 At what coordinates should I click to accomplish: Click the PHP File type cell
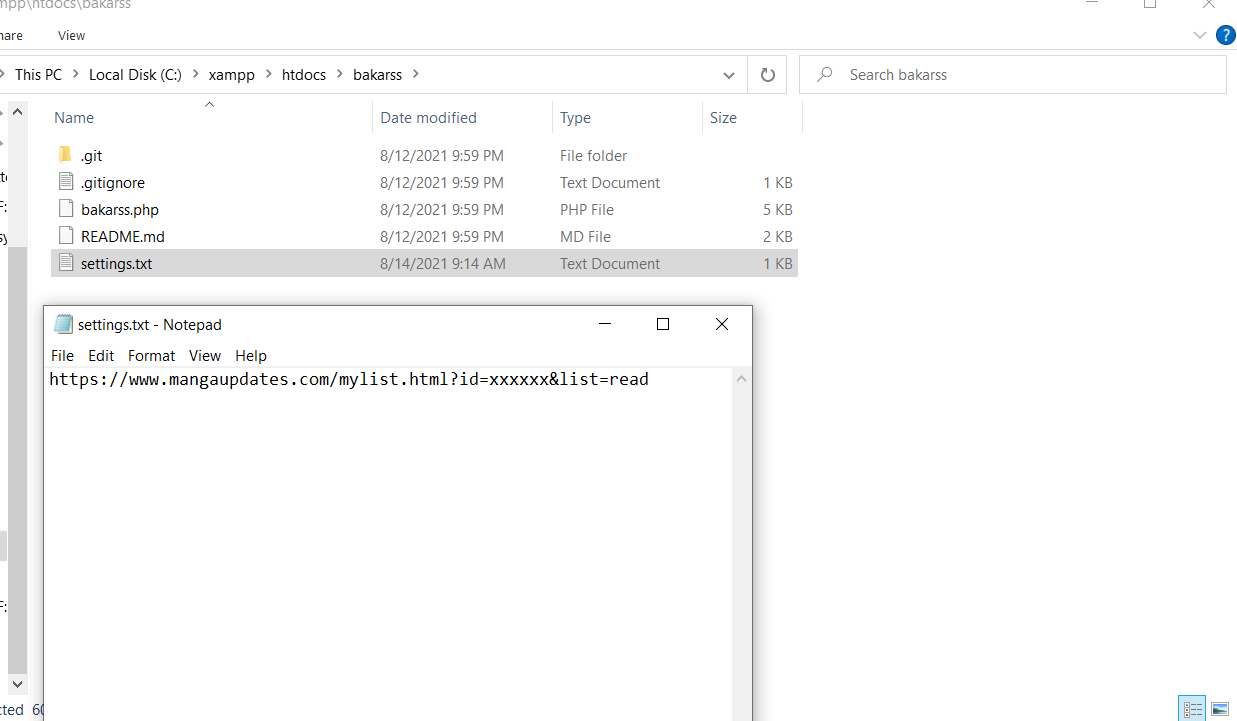click(x=587, y=210)
